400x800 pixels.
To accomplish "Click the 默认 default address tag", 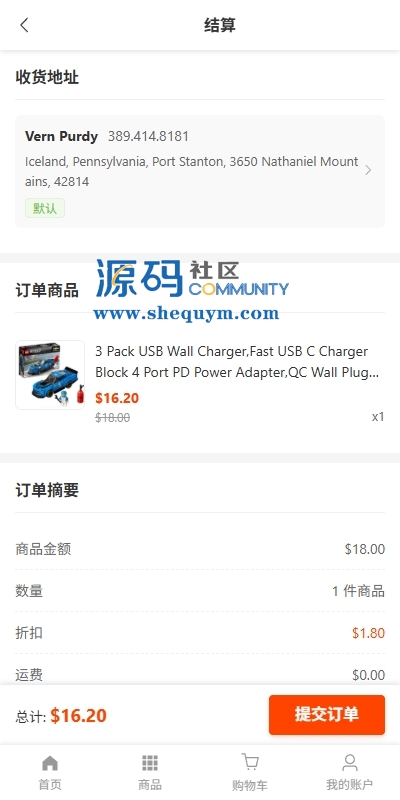I will coord(45,208).
